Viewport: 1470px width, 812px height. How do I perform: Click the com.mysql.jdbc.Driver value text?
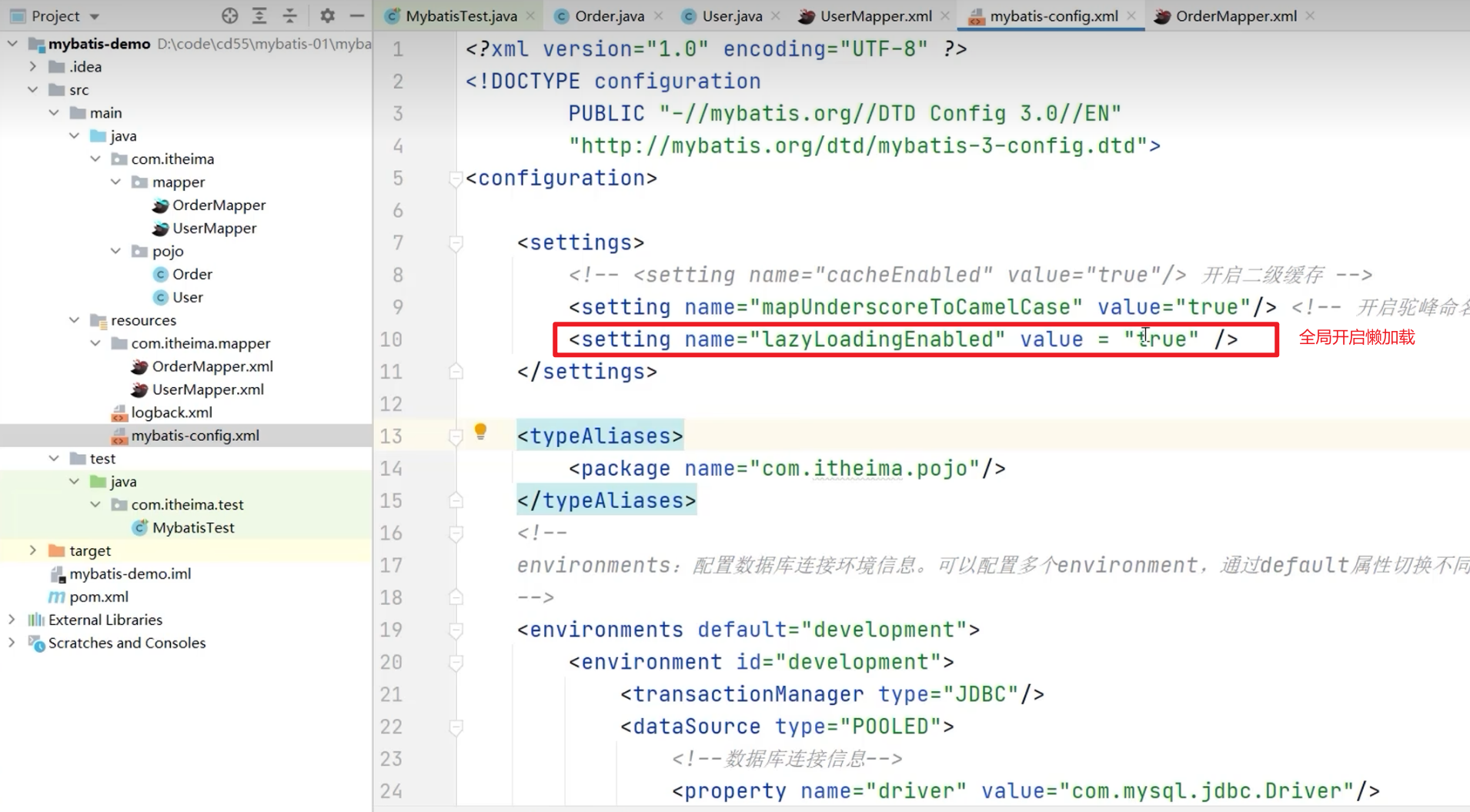pos(1206,791)
